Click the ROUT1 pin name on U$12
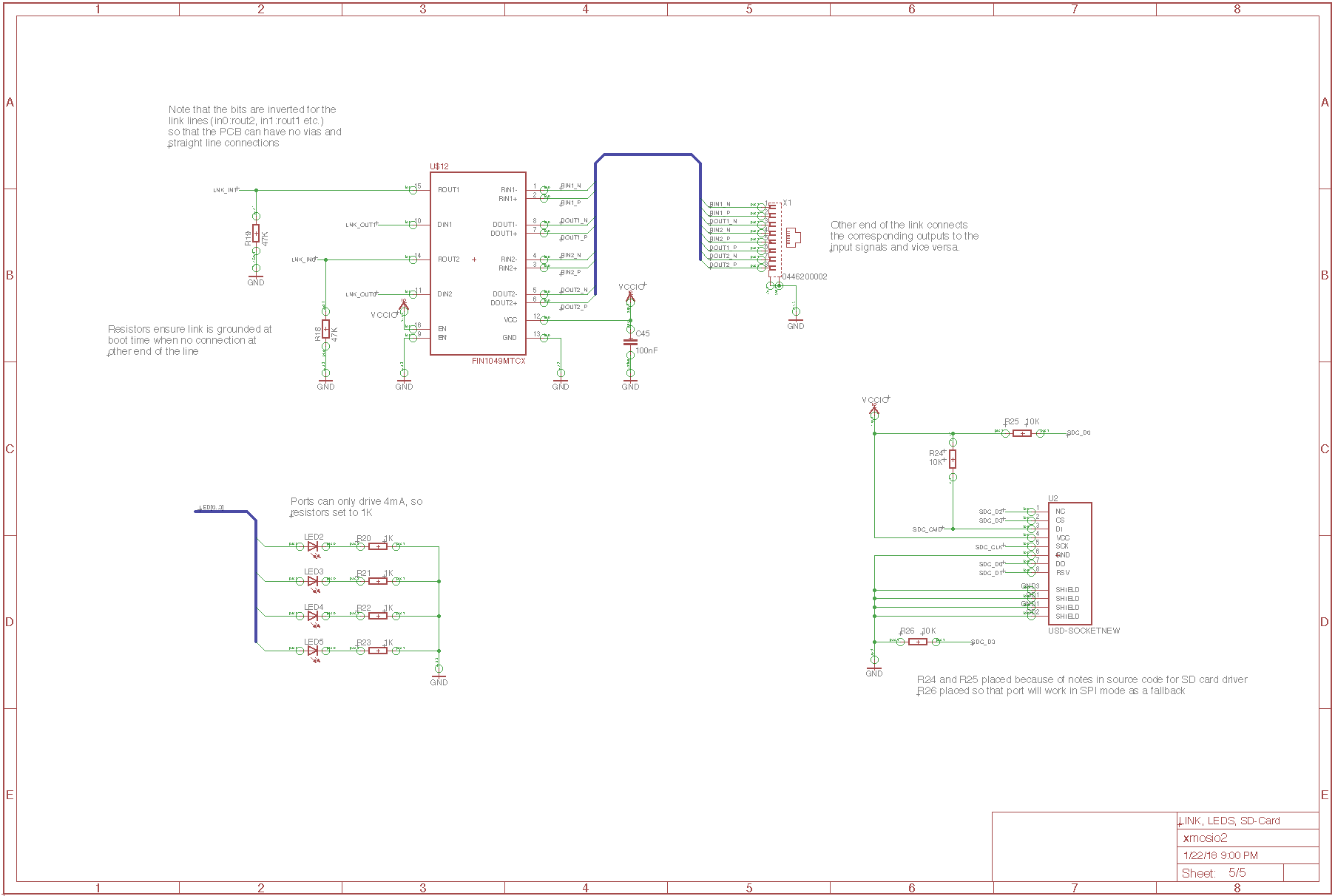This screenshot has height=896, width=1335. pyautogui.click(x=448, y=190)
